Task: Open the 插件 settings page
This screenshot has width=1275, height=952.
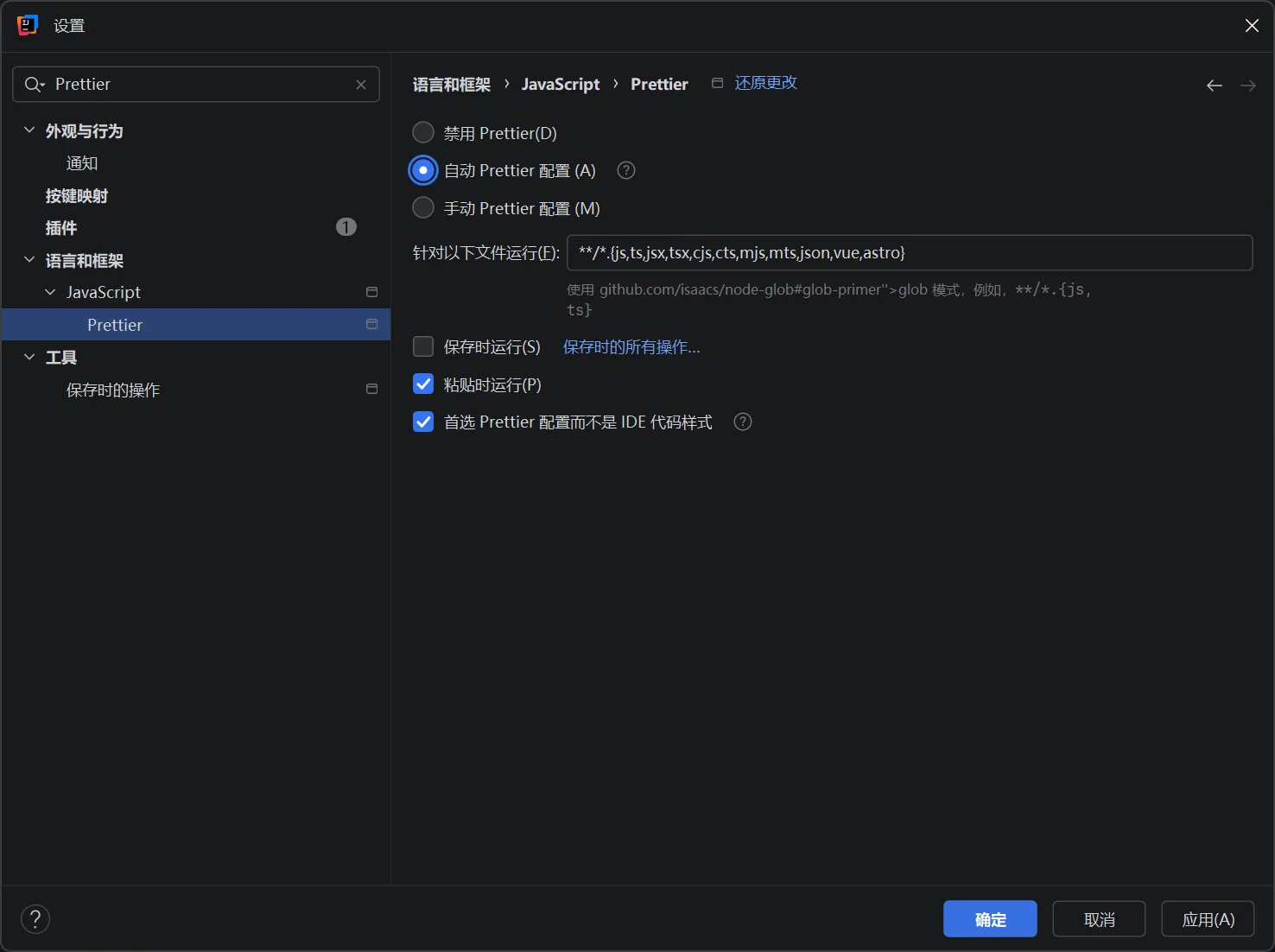Action: pyautogui.click(x=61, y=228)
